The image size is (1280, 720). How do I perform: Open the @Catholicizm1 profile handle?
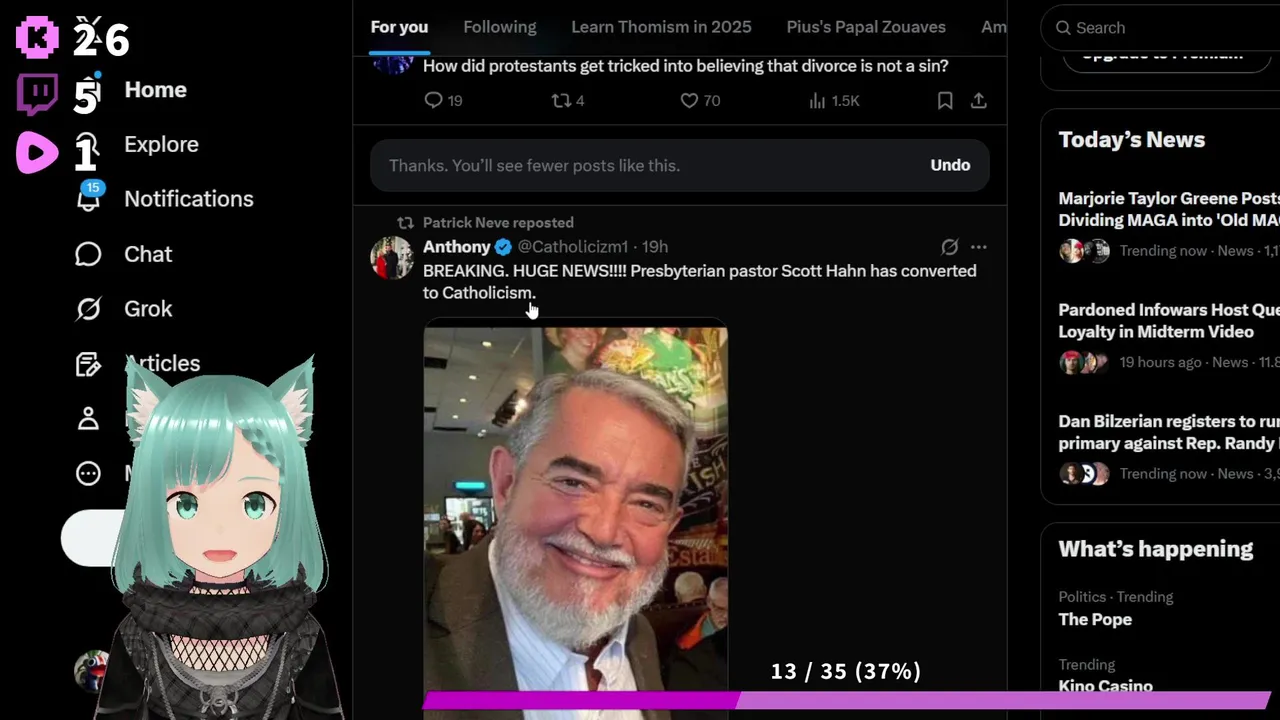click(x=573, y=246)
